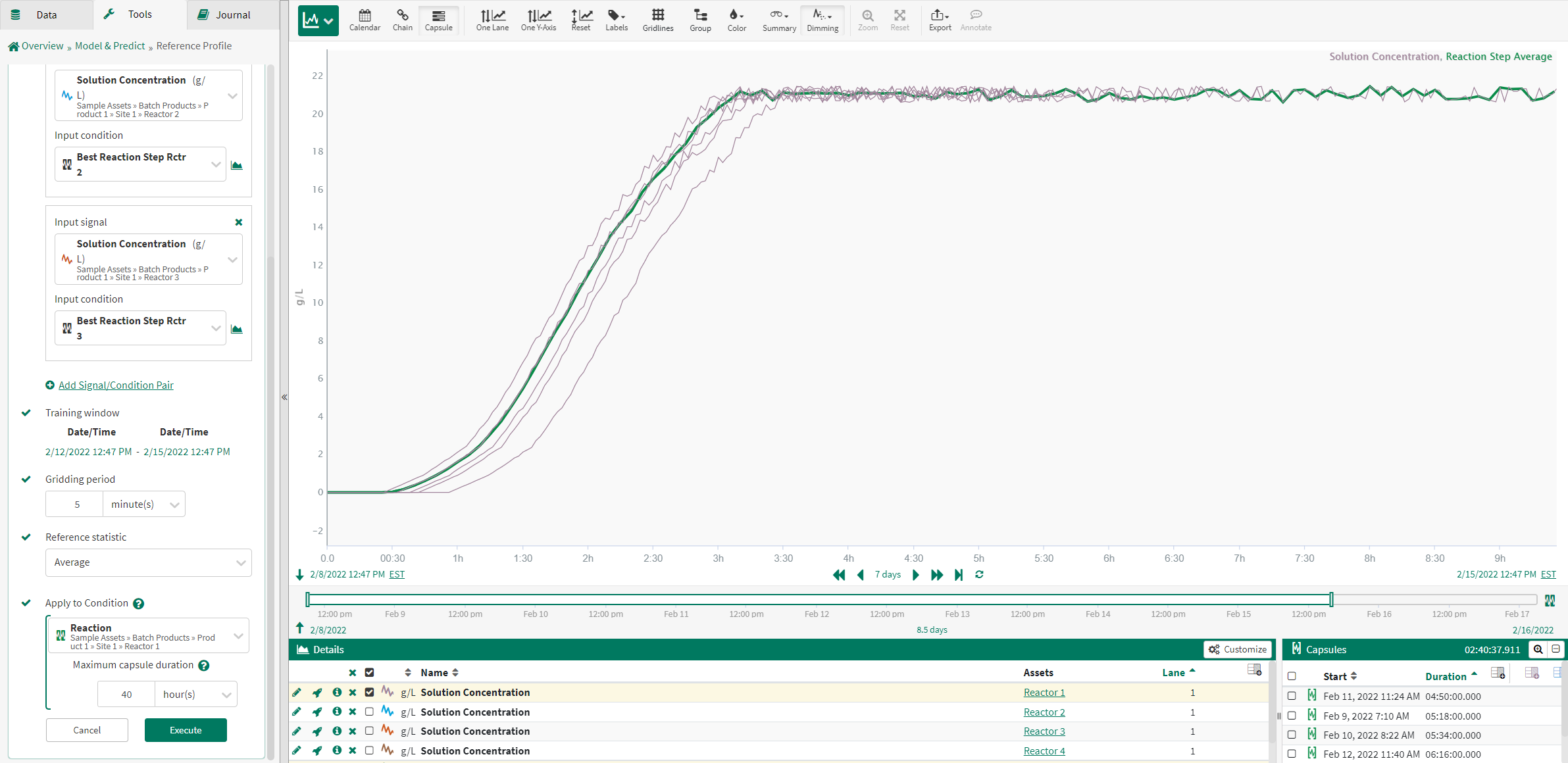Remove the Reactor 3 input signal pair
Image resolution: width=1568 pixels, height=763 pixels.
point(239,222)
